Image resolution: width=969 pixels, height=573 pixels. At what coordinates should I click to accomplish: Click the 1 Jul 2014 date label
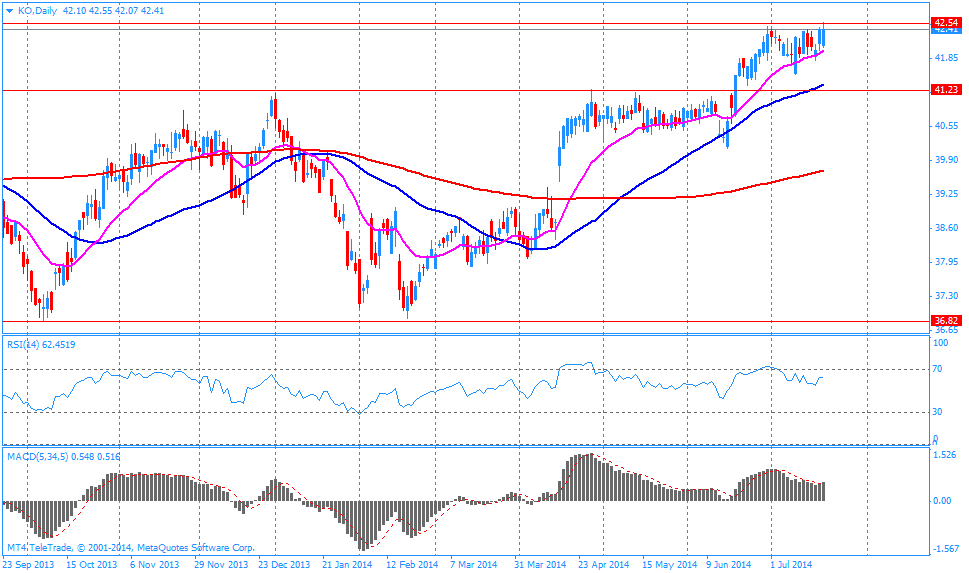(791, 564)
